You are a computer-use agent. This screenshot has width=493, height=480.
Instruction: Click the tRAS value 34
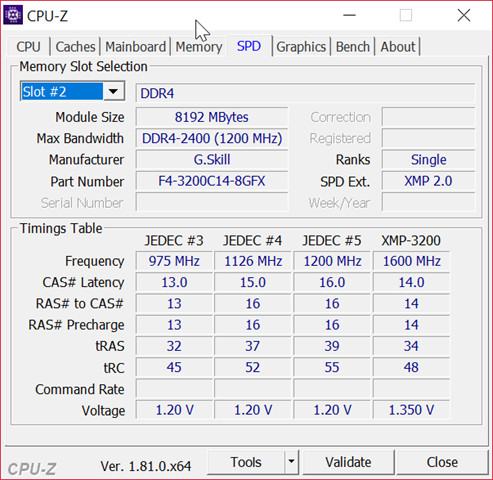(x=411, y=346)
